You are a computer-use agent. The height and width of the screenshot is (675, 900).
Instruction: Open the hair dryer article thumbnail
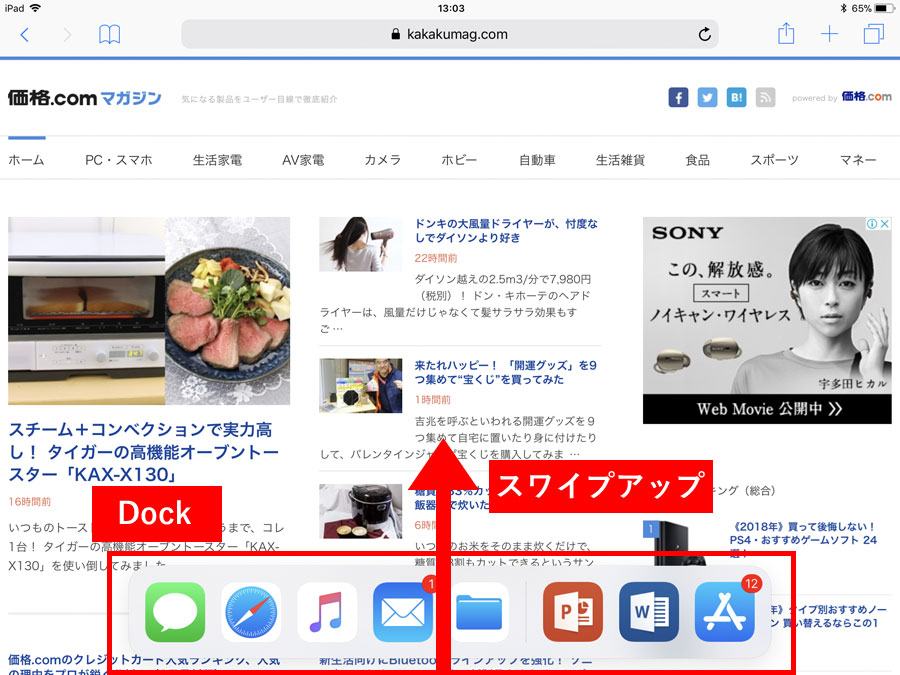(x=360, y=244)
